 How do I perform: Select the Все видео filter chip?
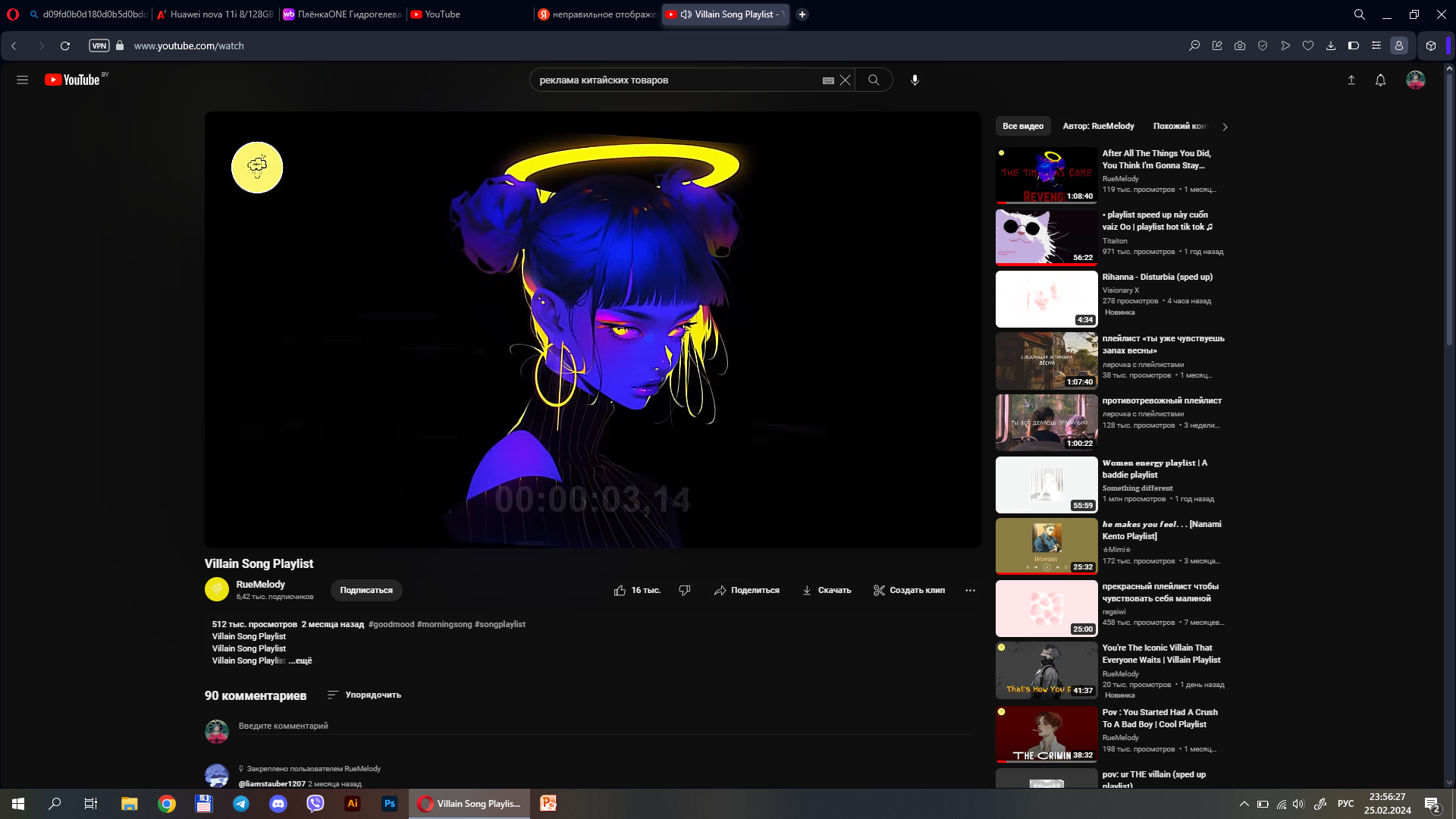point(1023,126)
